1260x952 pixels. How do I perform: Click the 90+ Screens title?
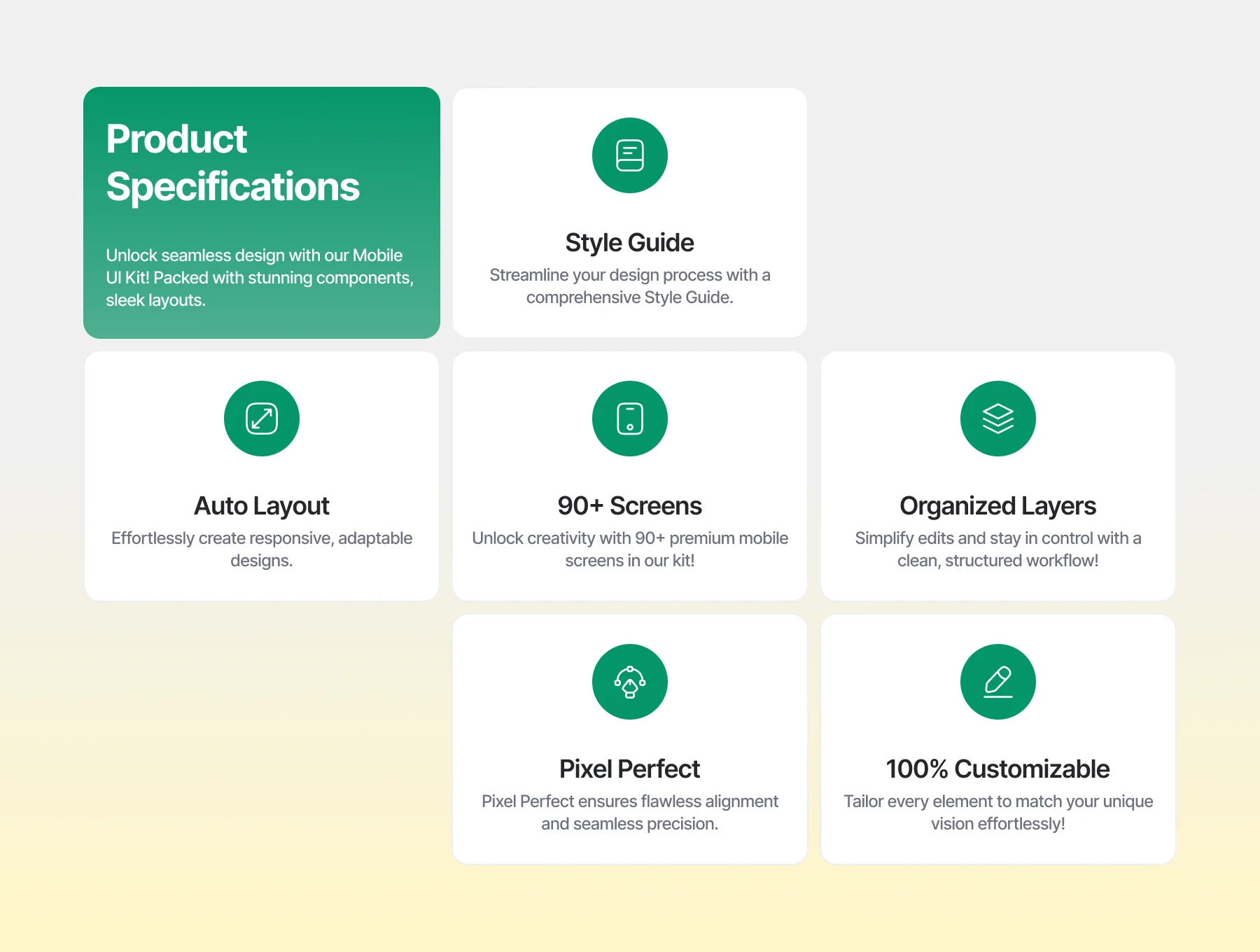pos(630,506)
